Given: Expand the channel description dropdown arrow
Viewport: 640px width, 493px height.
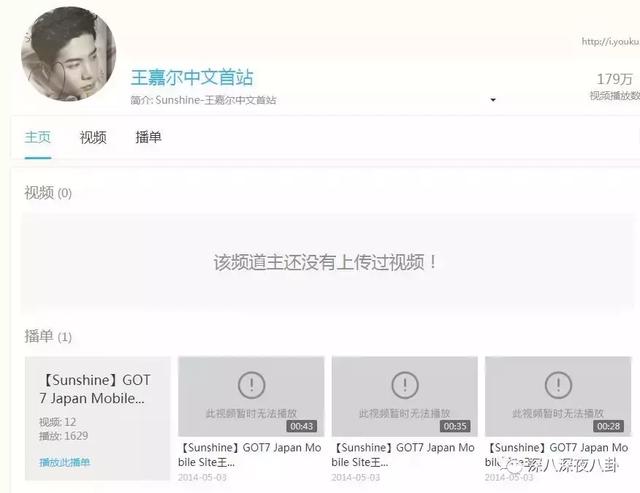Looking at the screenshot, I should click(x=493, y=100).
